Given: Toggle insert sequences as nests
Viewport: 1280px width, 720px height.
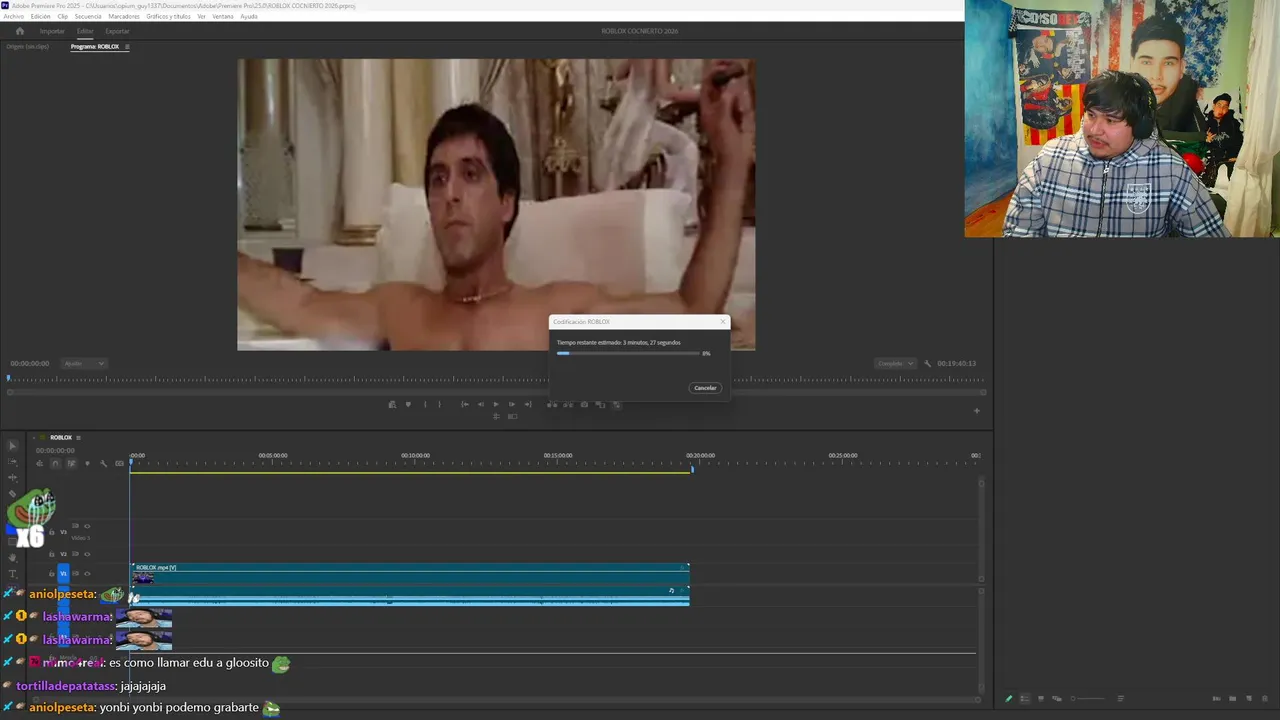Looking at the screenshot, I should [39, 463].
